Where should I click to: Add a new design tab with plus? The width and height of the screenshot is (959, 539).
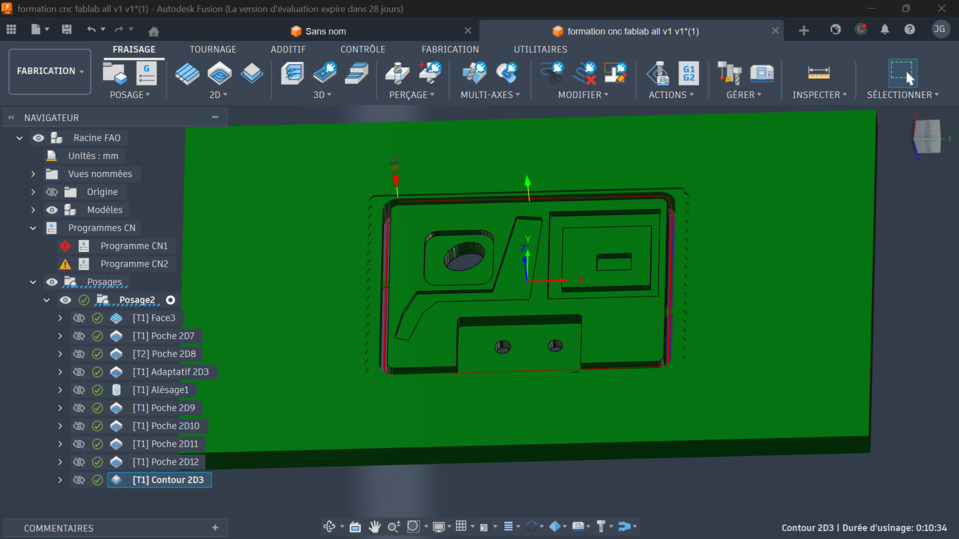[x=804, y=30]
